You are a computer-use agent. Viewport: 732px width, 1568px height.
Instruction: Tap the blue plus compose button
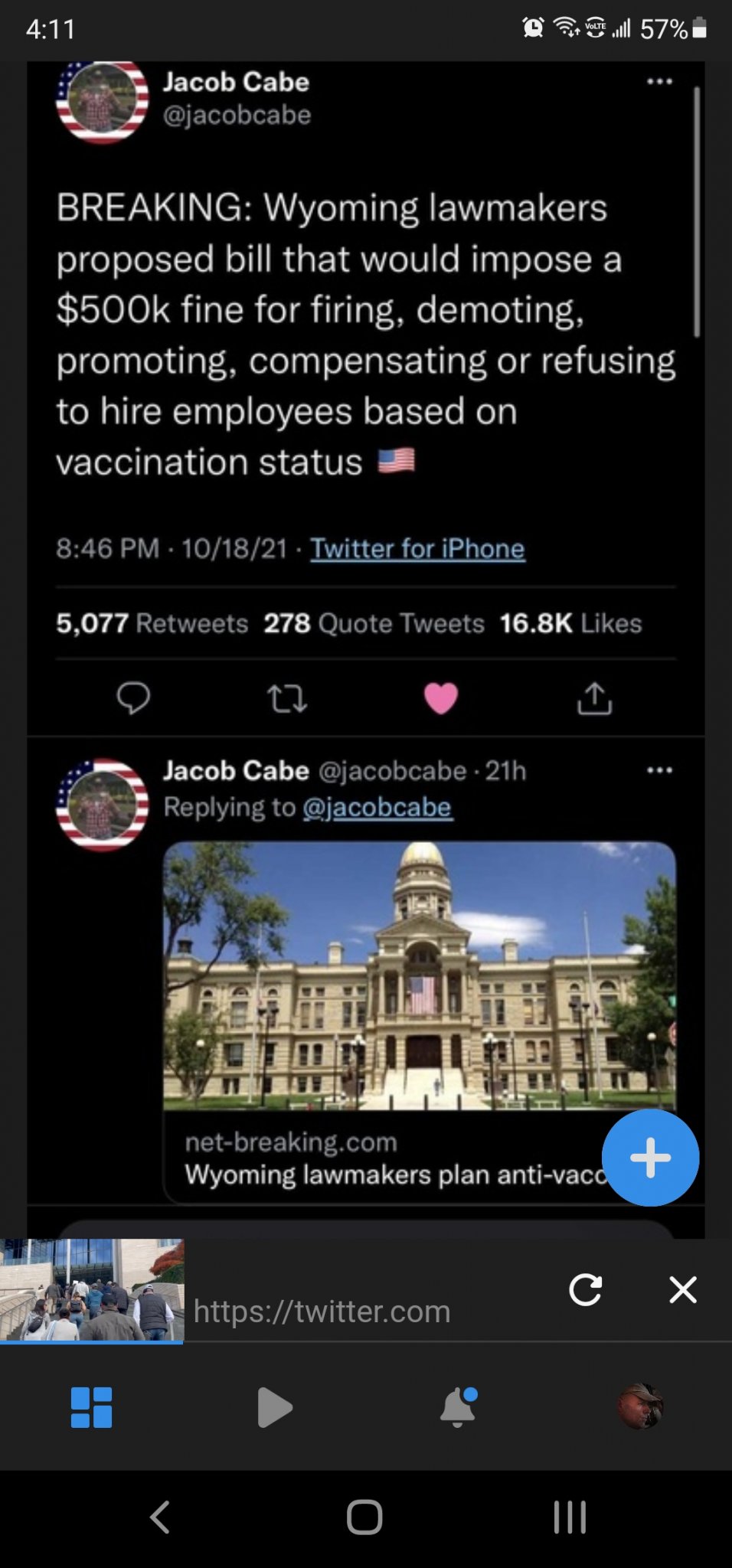(650, 1157)
